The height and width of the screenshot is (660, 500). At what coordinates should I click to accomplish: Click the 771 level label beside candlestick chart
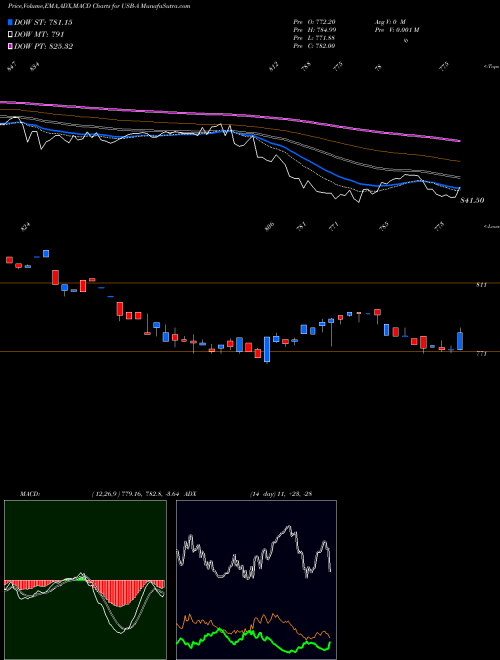point(481,354)
